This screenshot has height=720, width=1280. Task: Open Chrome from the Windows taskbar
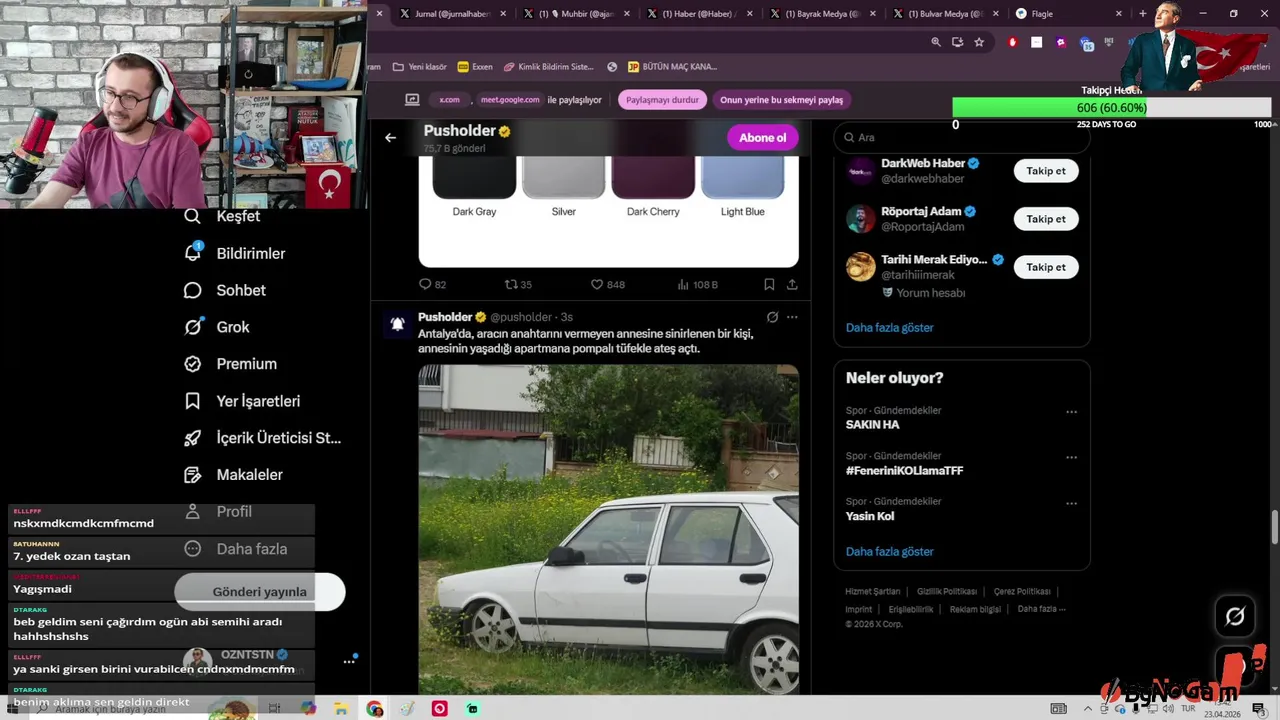375,709
